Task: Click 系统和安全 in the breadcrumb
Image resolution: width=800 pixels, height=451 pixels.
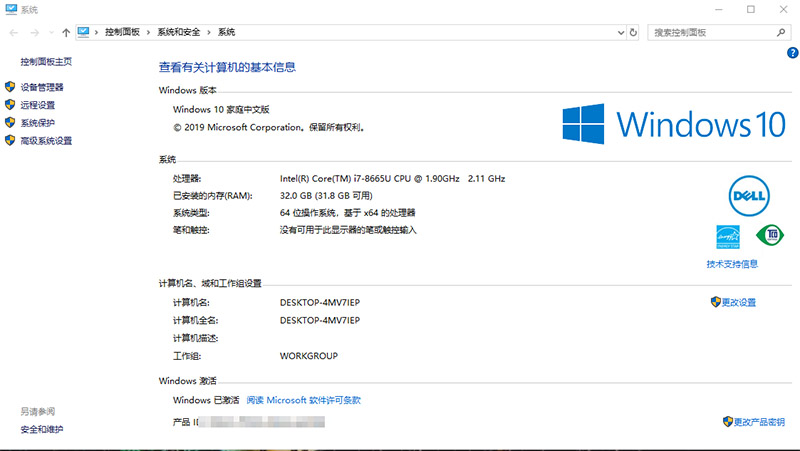Action: pos(179,32)
